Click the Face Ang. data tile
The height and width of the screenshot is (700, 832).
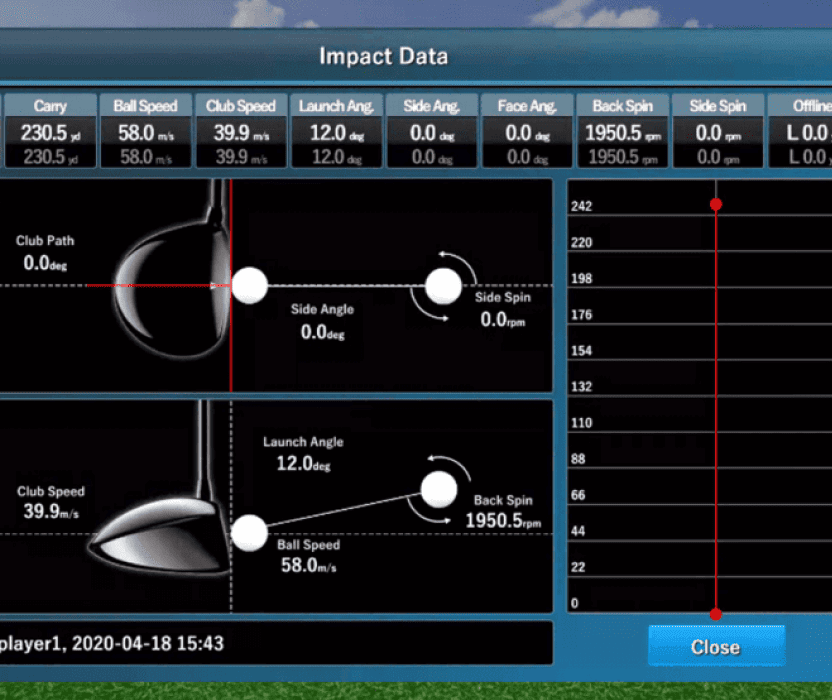coord(527,131)
